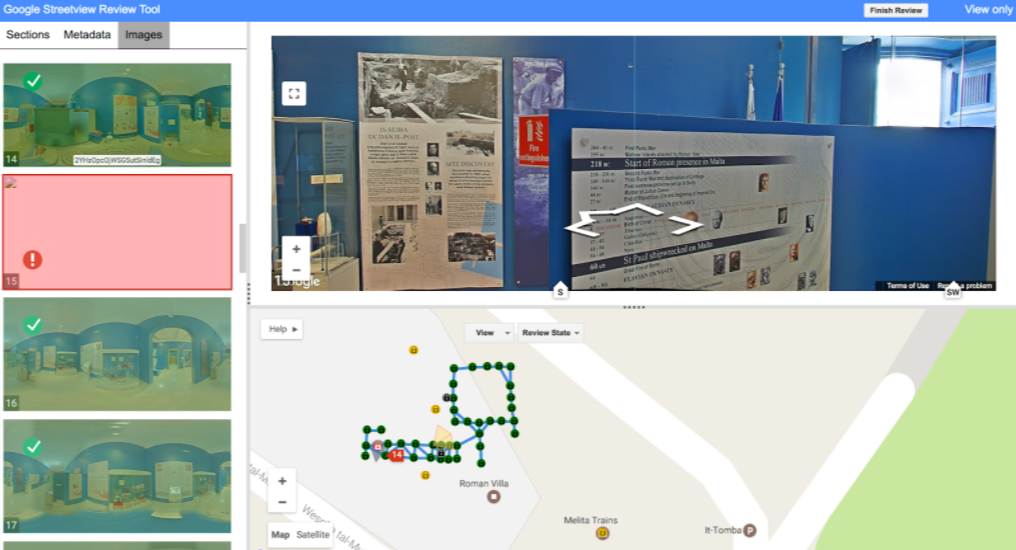Zoom out the Street View panorama
Screen dimensions: 1016x550
[x=296, y=270]
